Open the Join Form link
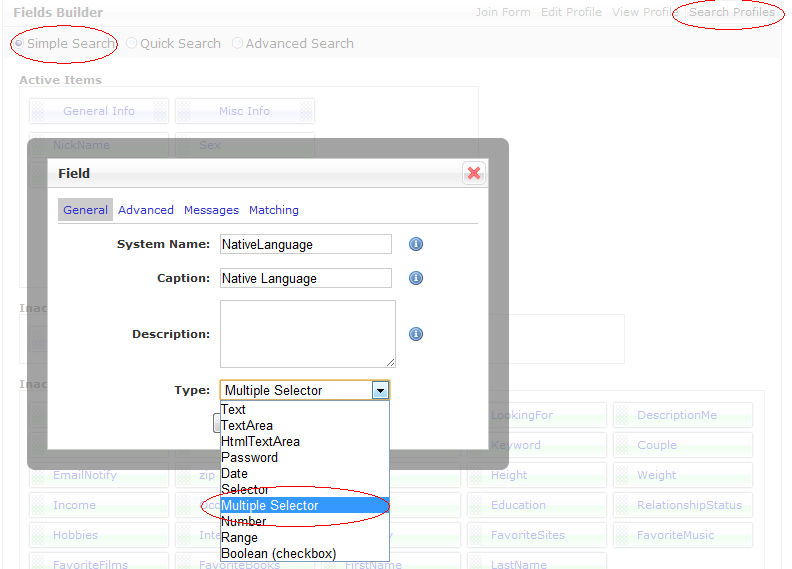Screen dimensions: 792x569 [502, 12]
